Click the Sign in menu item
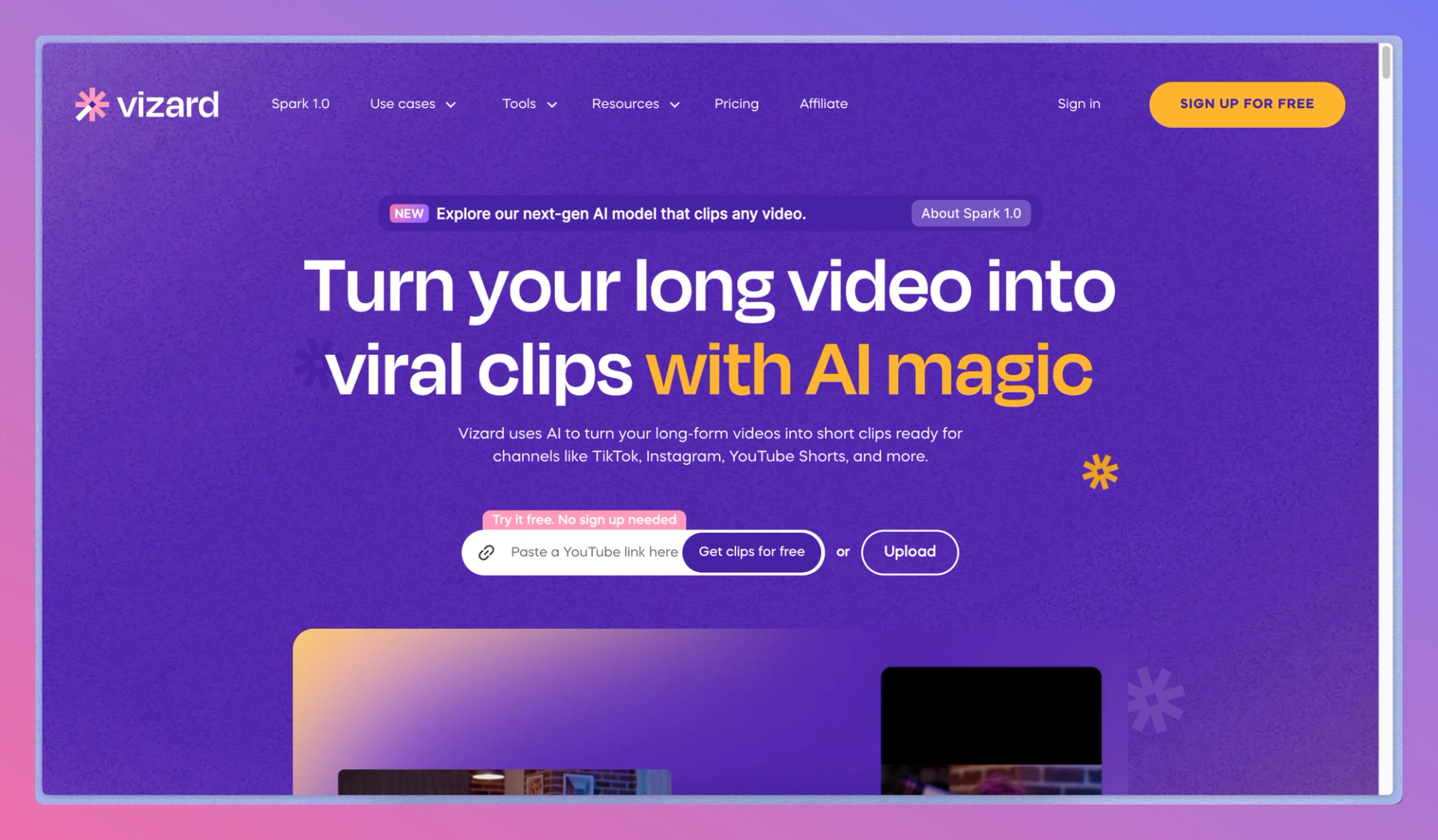This screenshot has width=1438, height=840. [1079, 103]
